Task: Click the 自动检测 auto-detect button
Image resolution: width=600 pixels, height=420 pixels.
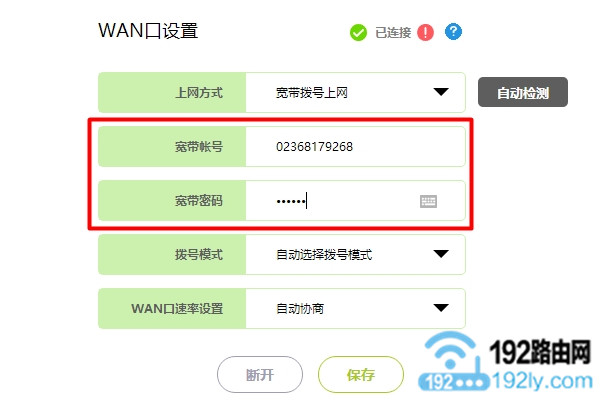Action: (x=523, y=92)
